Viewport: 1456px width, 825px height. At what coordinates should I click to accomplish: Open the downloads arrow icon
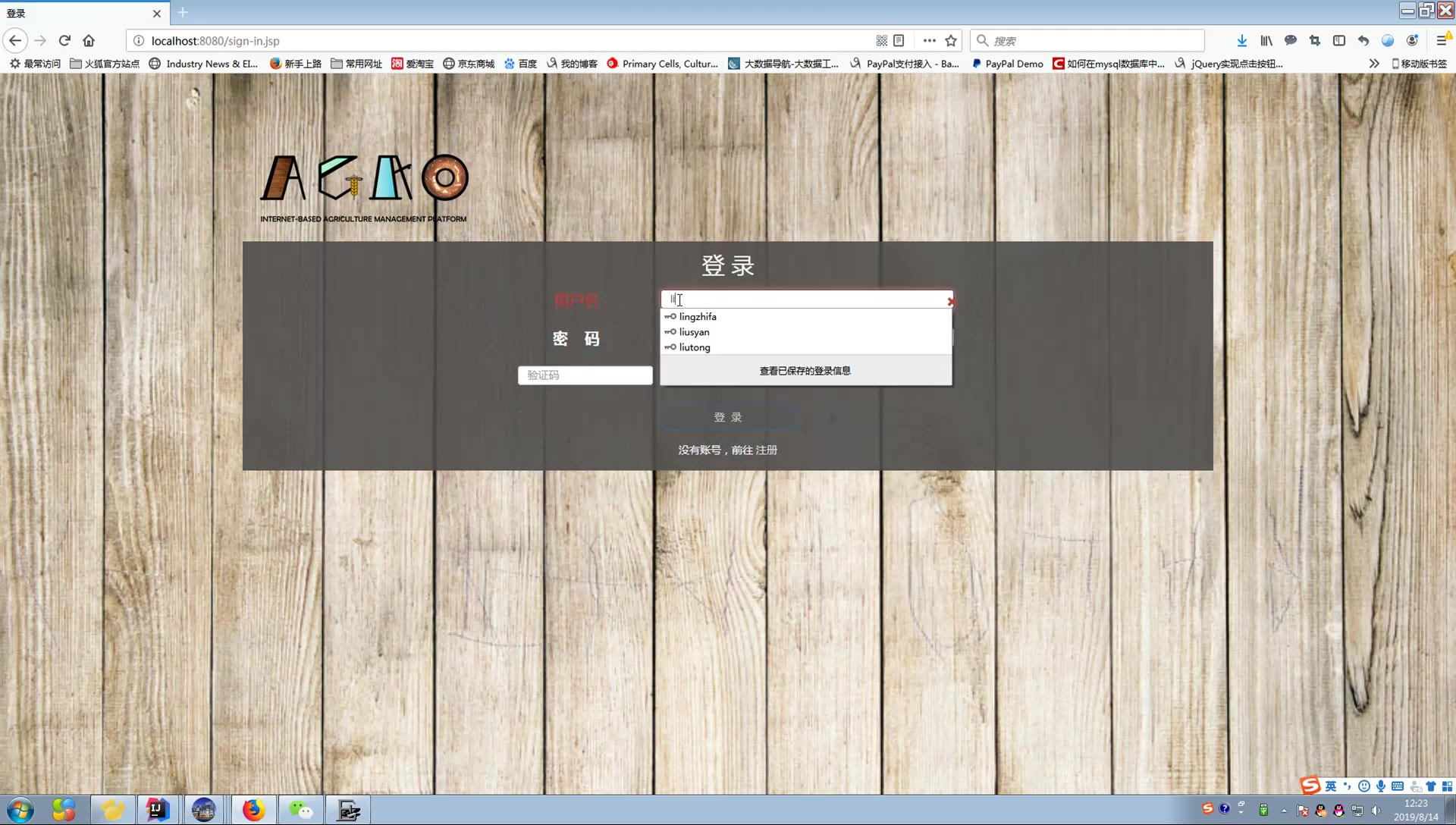click(1241, 41)
